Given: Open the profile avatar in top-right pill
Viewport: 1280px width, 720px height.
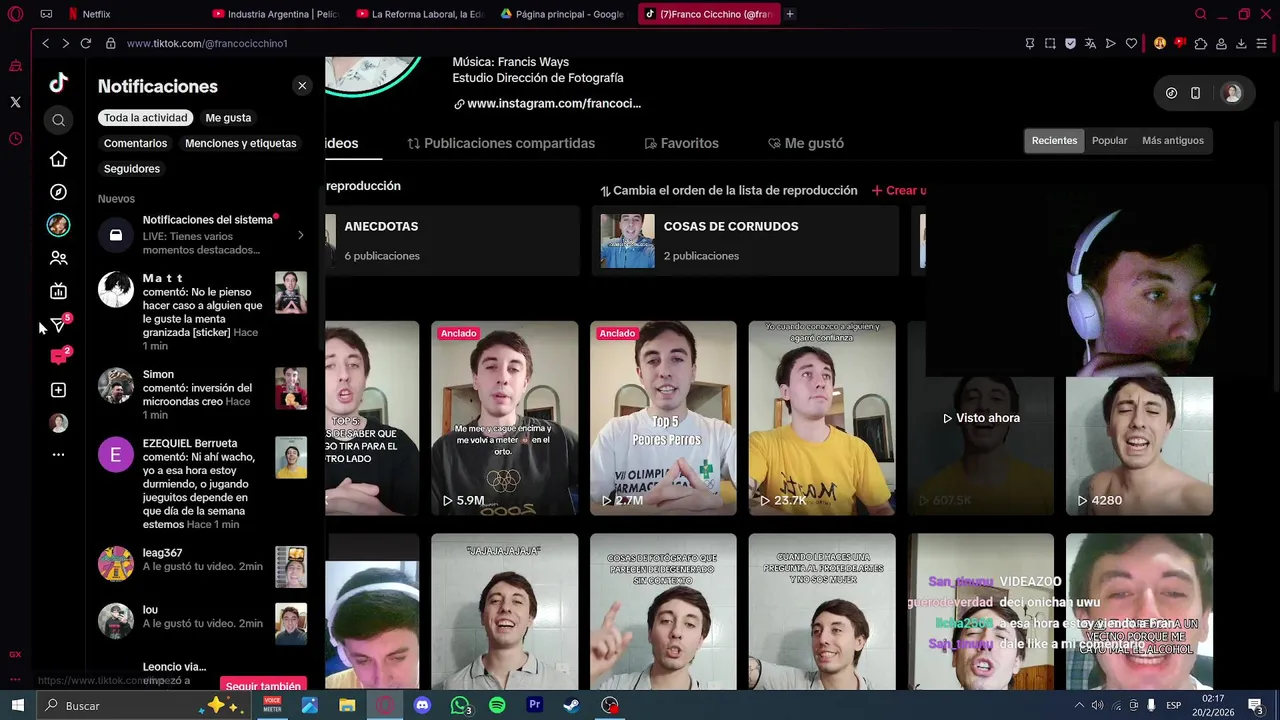Looking at the screenshot, I should point(1232,93).
